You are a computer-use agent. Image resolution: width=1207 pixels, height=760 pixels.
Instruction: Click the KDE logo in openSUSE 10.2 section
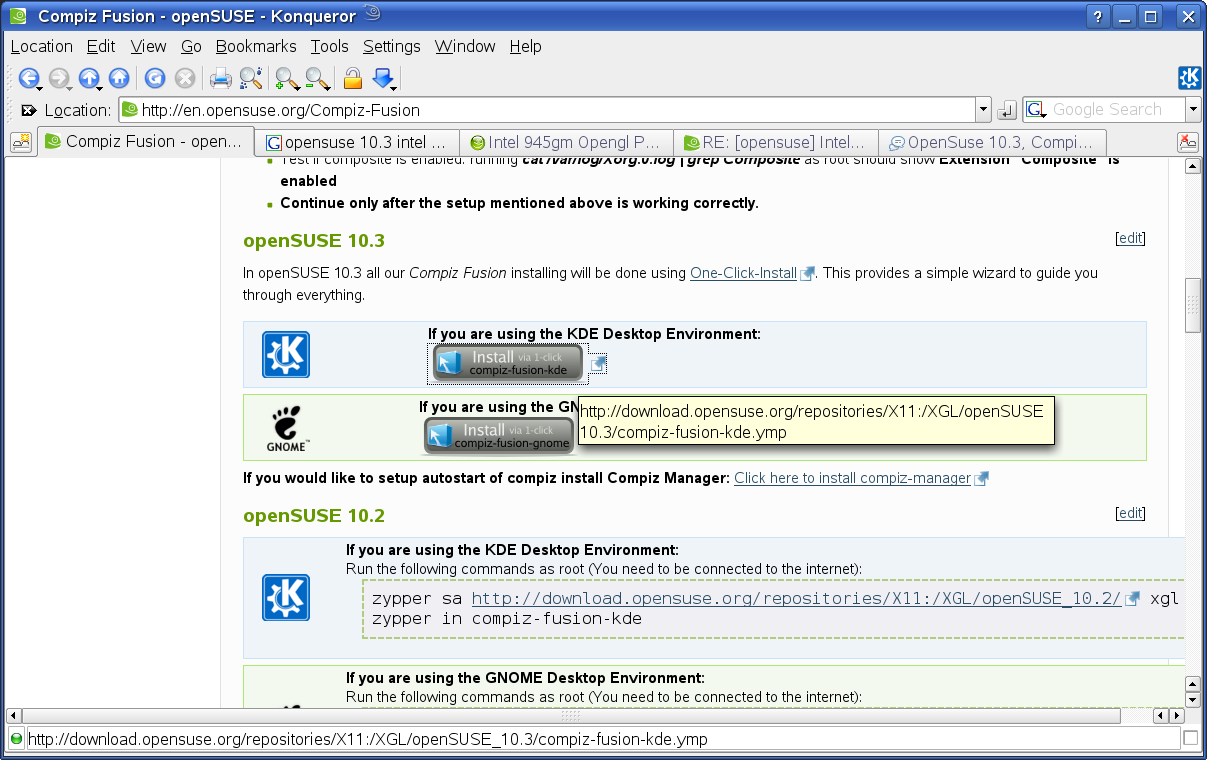coord(286,598)
